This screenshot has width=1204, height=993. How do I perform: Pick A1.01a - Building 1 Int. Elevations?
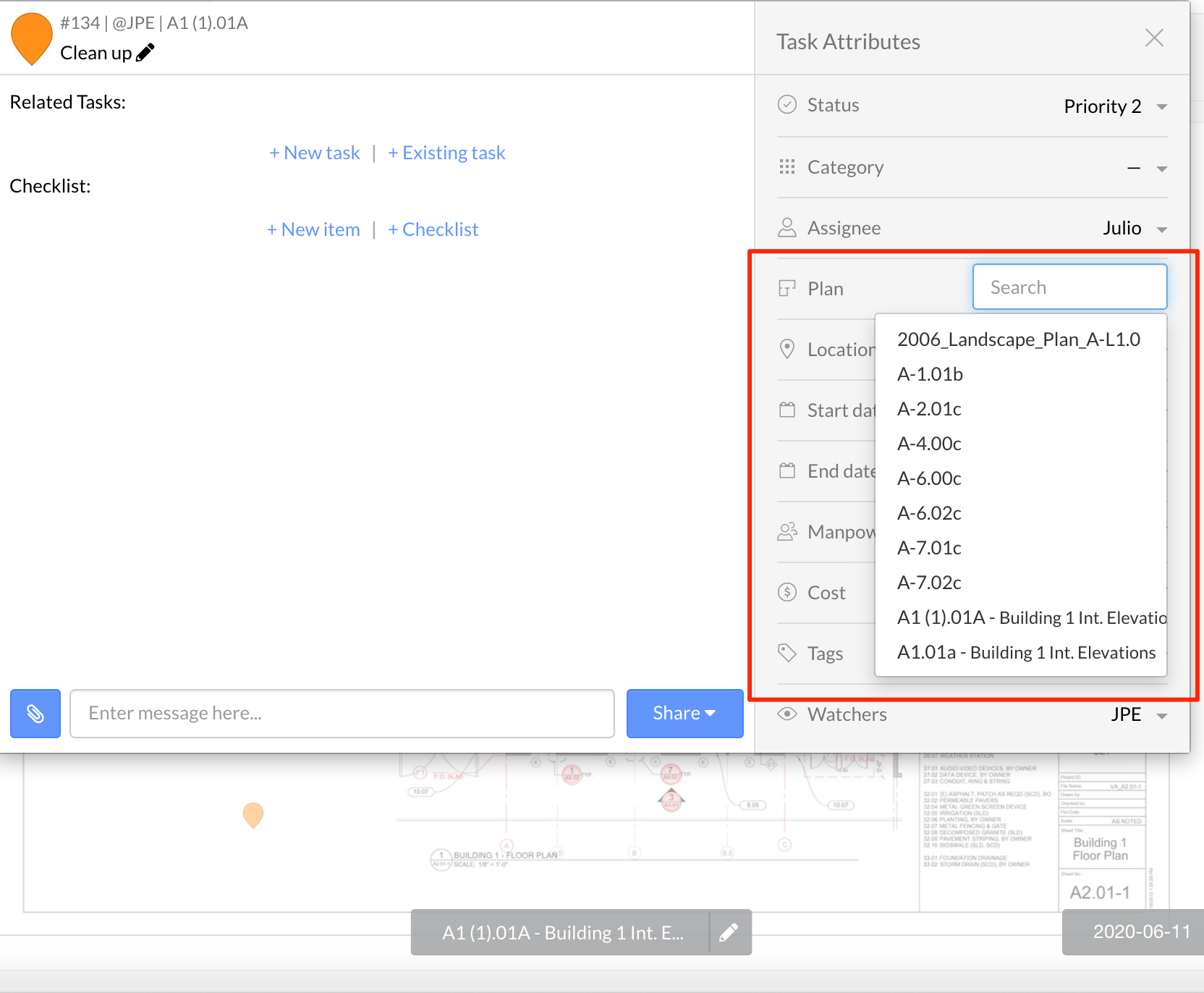pos(1025,653)
